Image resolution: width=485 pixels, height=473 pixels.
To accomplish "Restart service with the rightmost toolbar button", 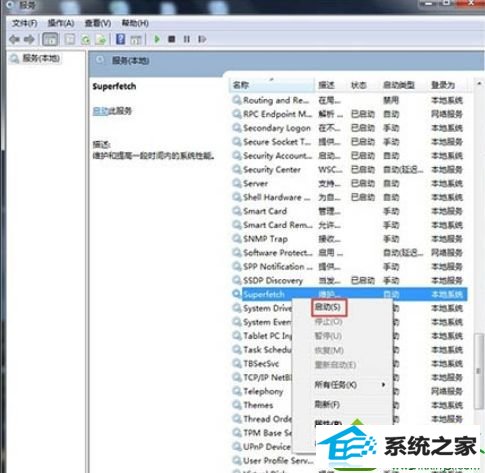I will [202, 39].
